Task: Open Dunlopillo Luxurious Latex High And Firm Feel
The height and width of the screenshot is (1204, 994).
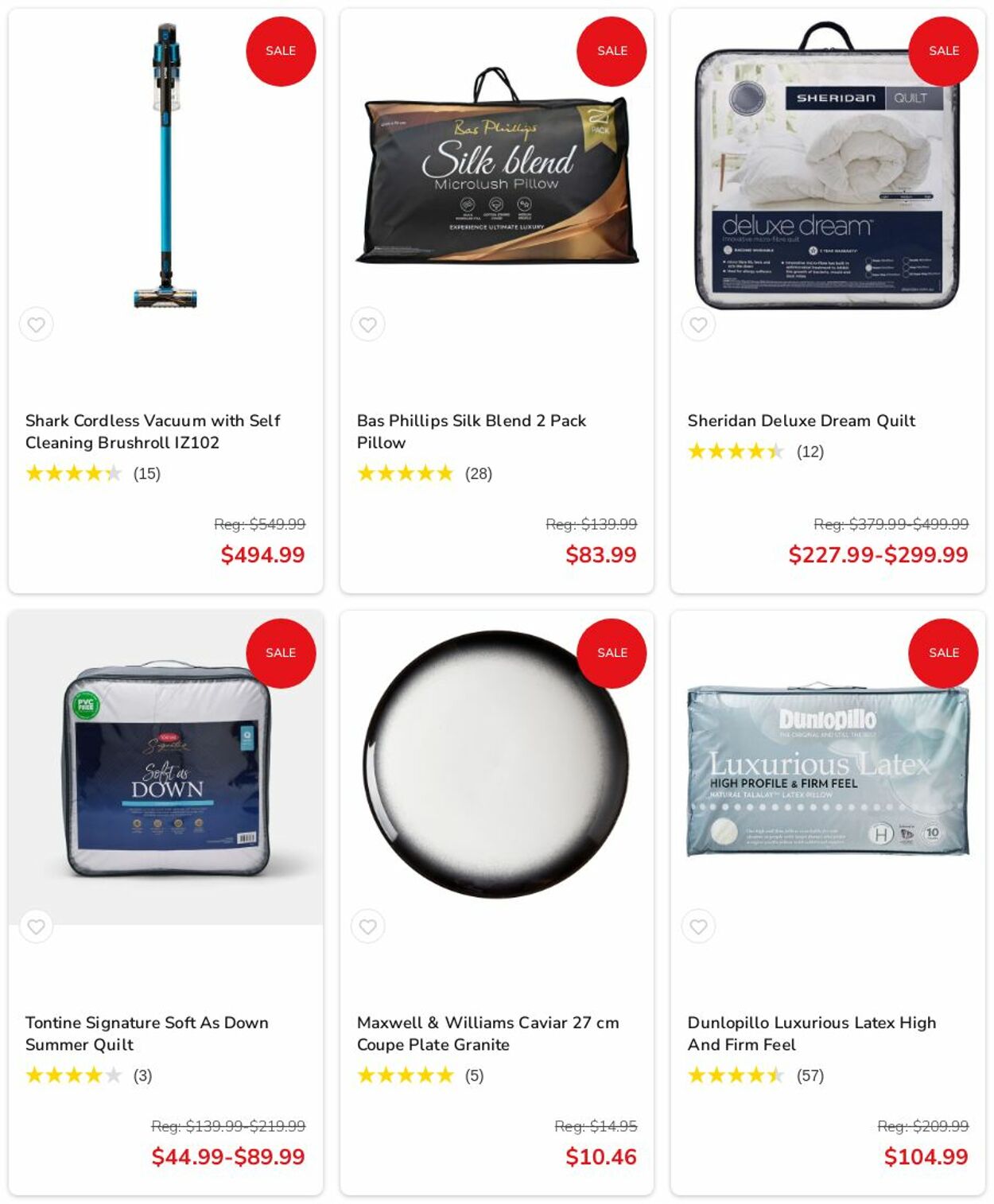Action: click(812, 1033)
